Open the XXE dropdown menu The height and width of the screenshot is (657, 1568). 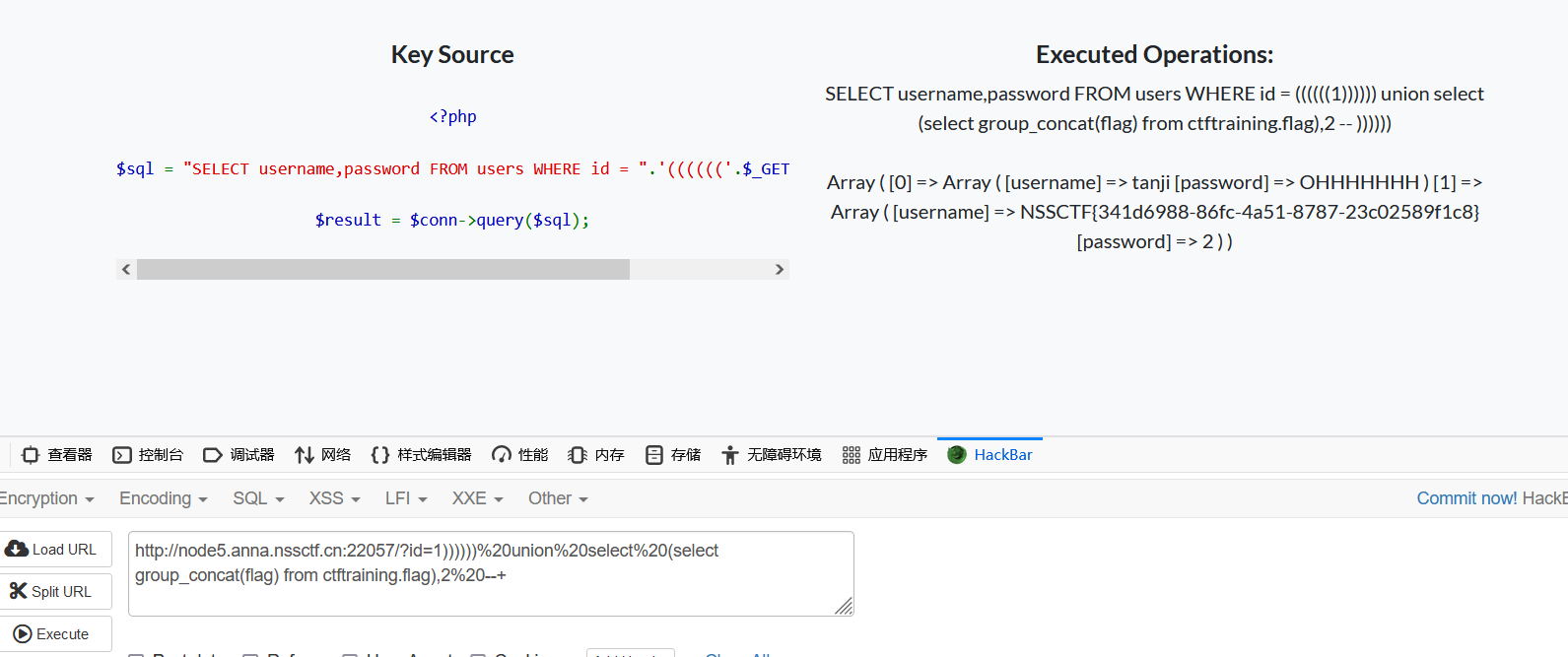click(x=477, y=498)
